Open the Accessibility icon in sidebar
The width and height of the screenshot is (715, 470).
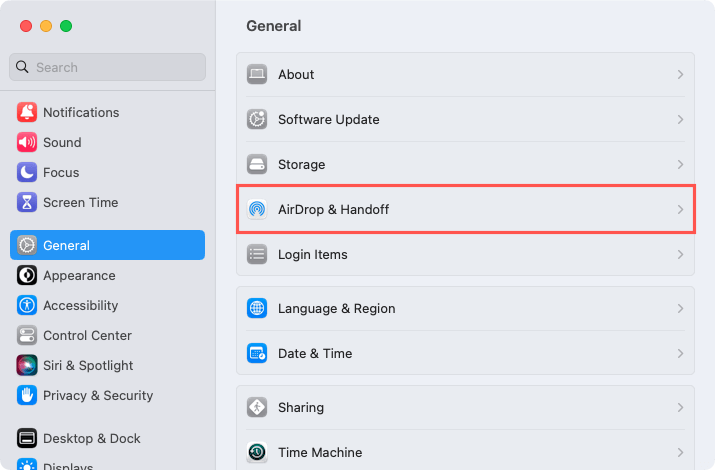tap(27, 305)
